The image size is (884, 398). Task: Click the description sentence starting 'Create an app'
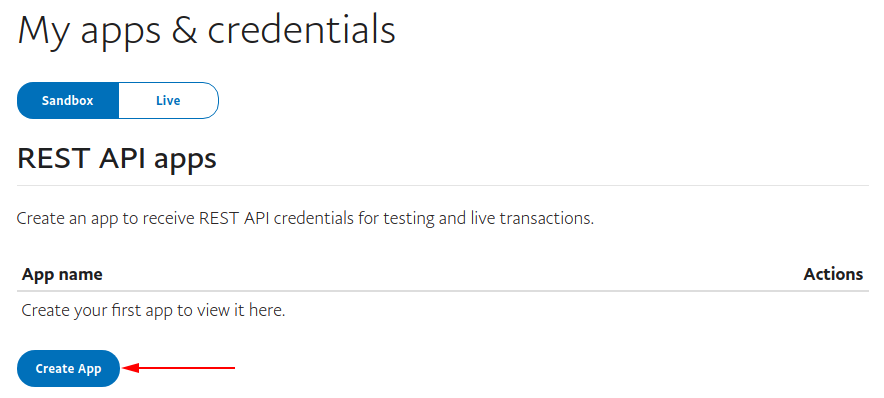pos(305,219)
